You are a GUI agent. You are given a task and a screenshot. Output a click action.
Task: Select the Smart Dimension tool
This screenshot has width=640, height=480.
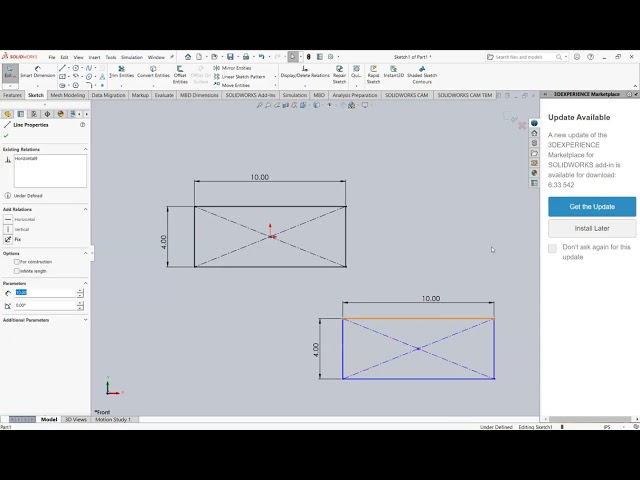coord(38,72)
